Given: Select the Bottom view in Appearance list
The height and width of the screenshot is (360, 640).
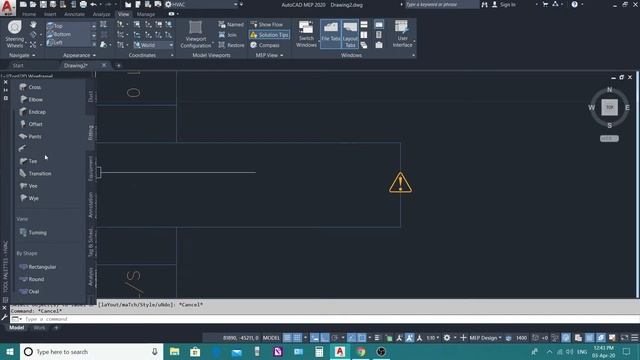Looking at the screenshot, I should (59, 34).
